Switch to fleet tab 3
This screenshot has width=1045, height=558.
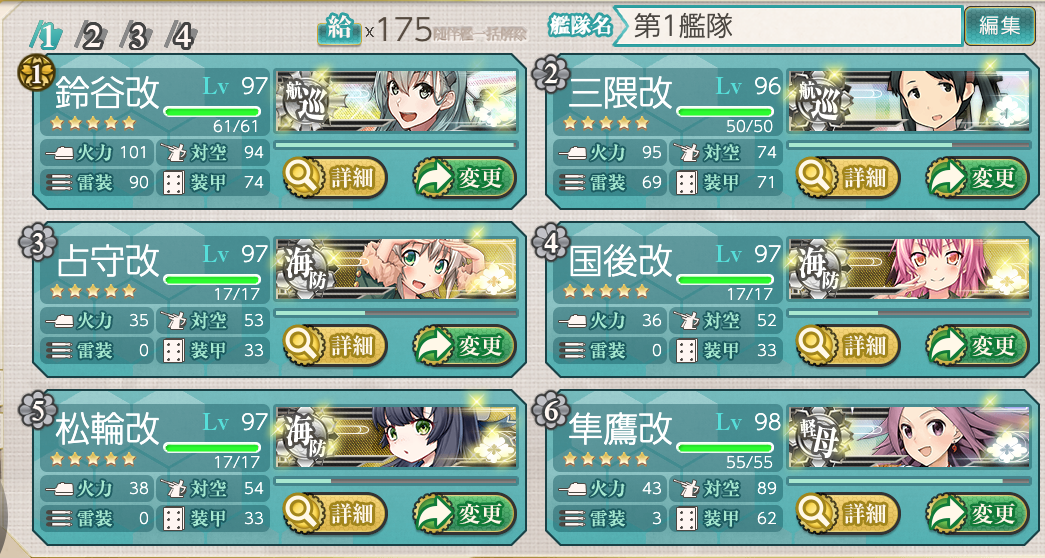tap(136, 36)
